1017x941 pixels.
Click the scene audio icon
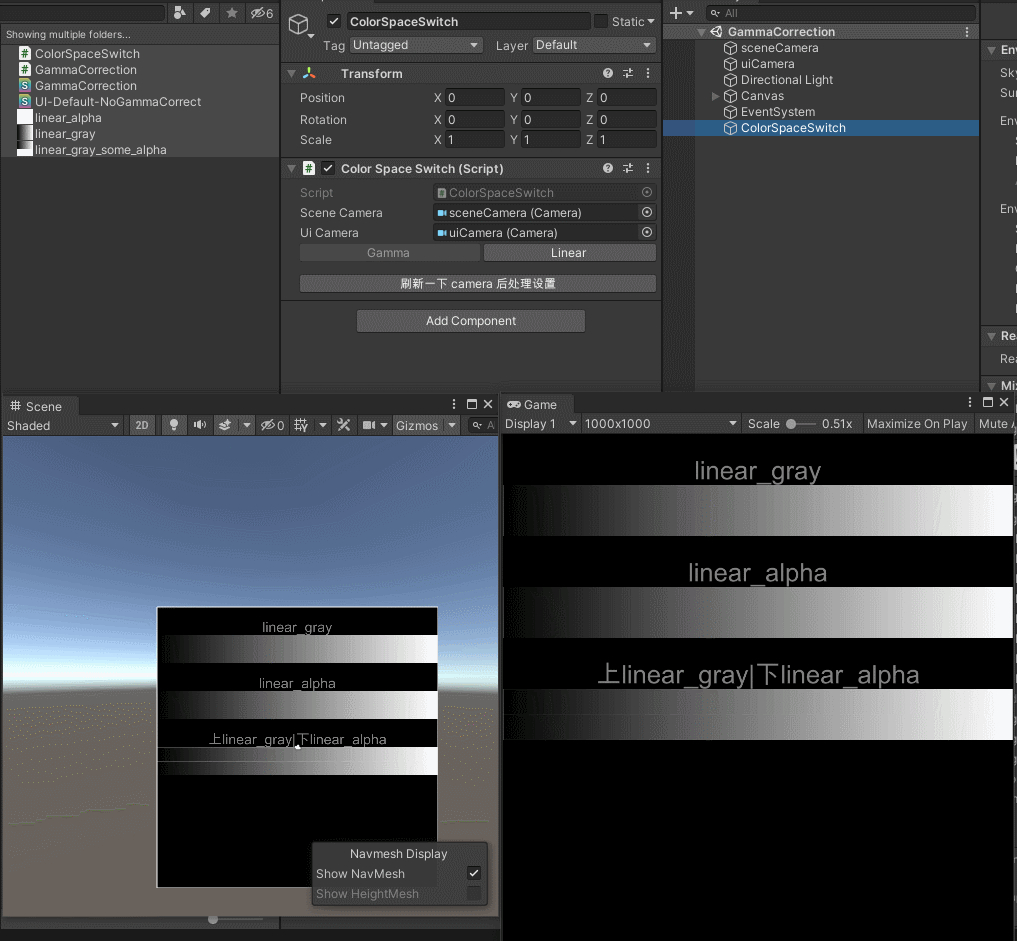200,424
